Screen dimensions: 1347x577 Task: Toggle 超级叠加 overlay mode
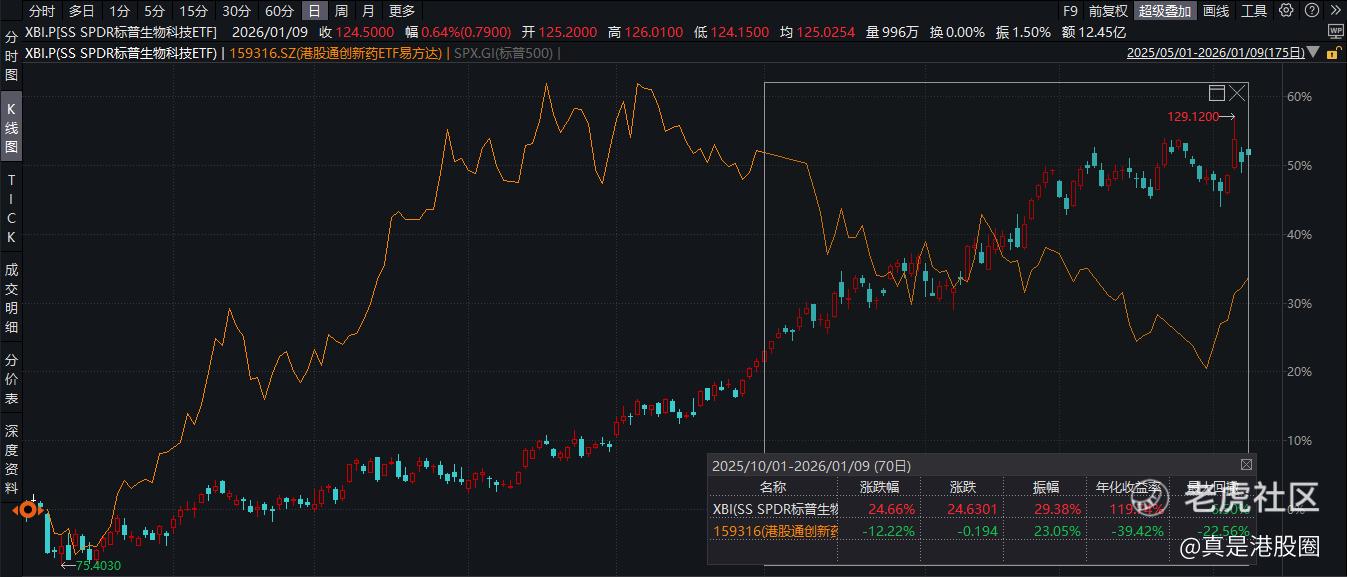point(1165,11)
